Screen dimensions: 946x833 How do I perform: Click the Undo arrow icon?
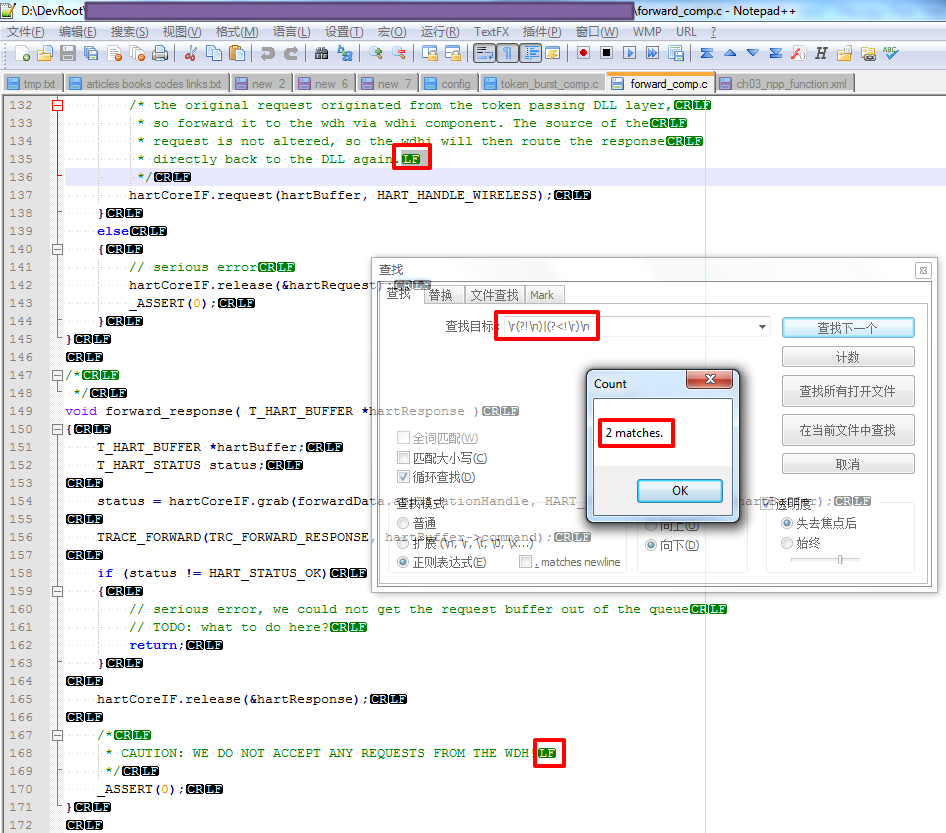(267, 54)
